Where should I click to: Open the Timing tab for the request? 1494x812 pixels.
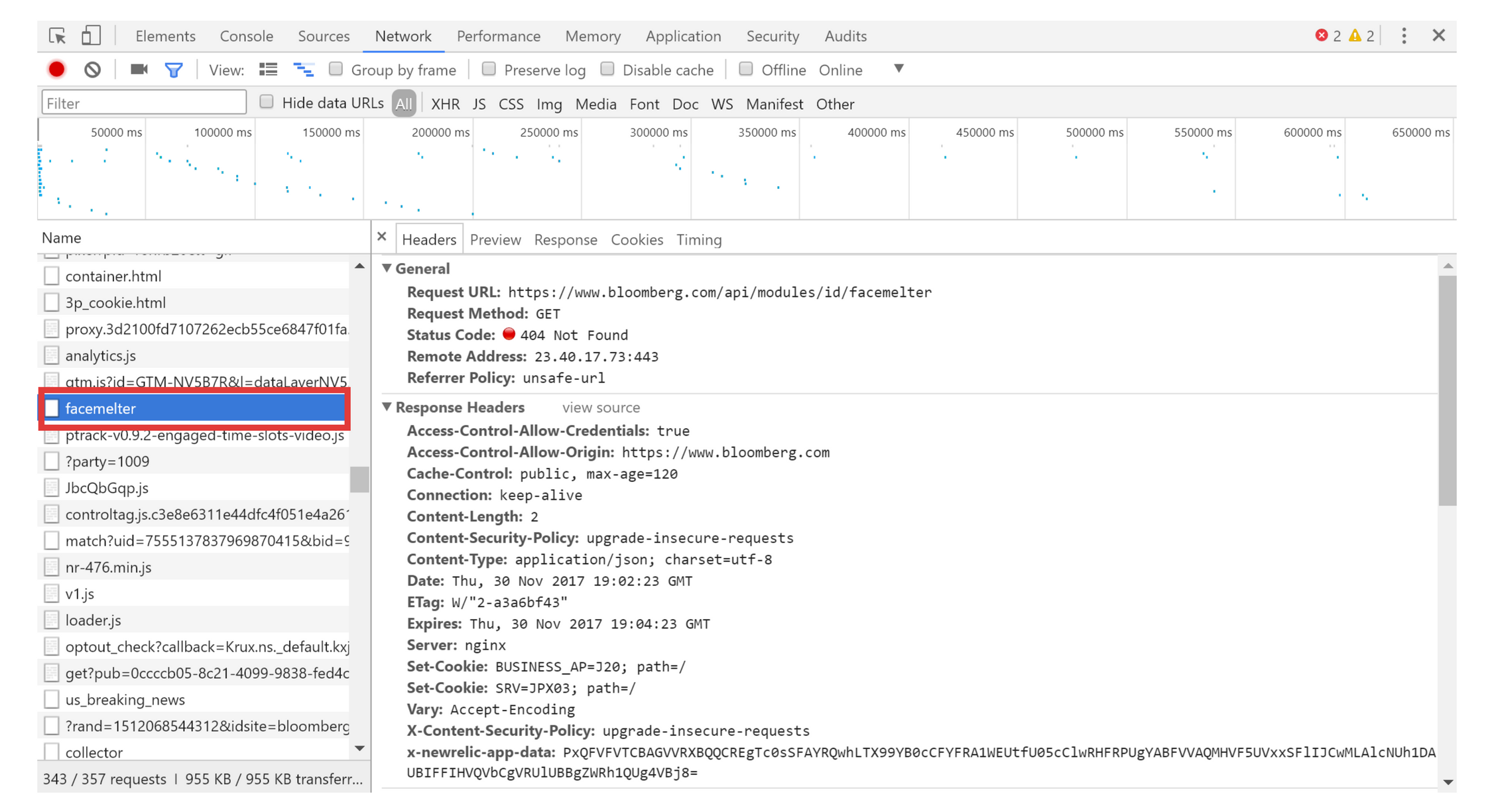pyautogui.click(x=698, y=239)
